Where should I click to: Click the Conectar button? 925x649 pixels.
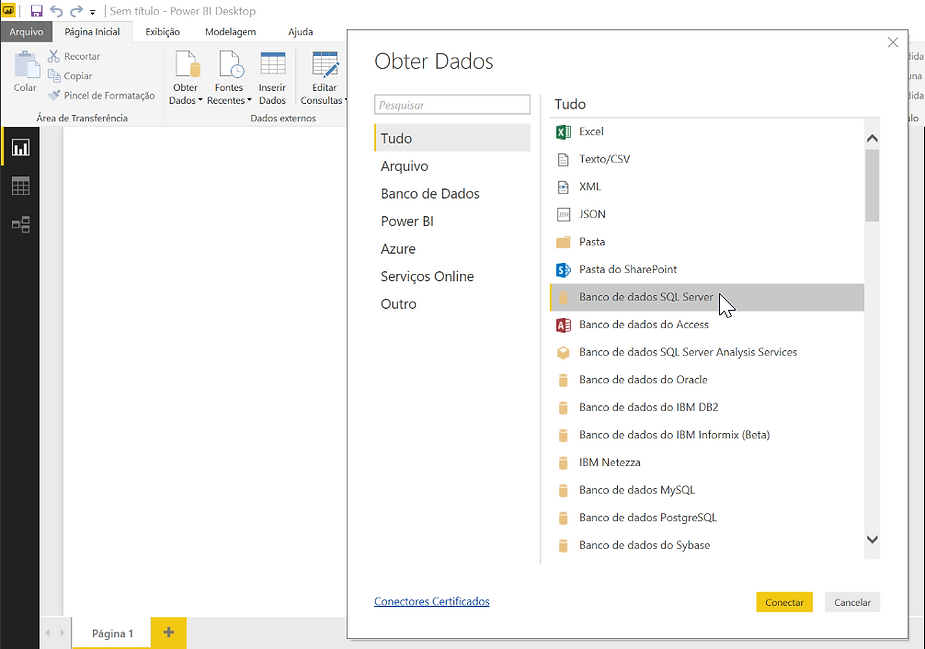[784, 602]
